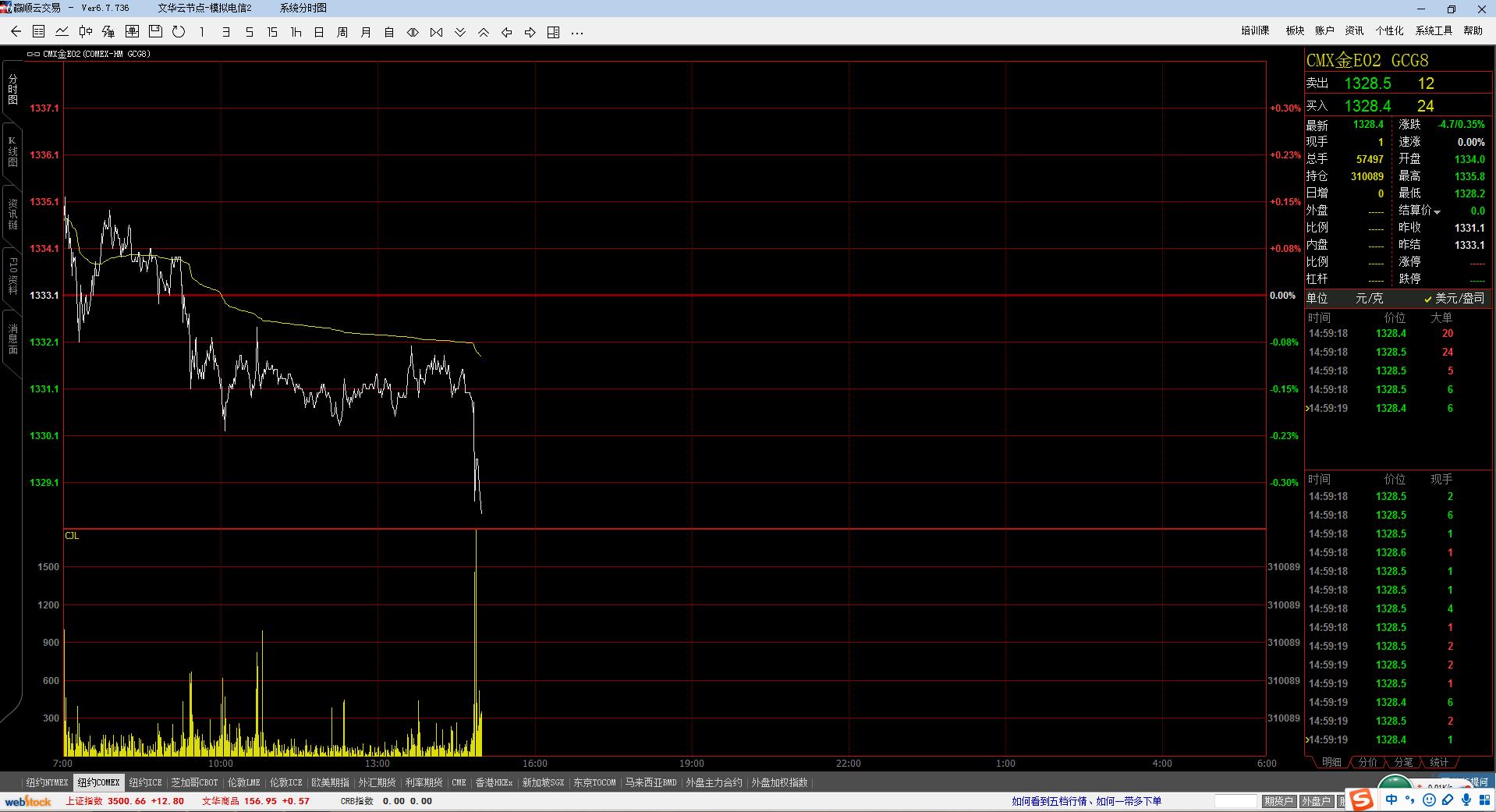The image size is (1496, 812).
Task: Toggle the Sogou 中 Chinese/English mode
Action: (x=1391, y=800)
